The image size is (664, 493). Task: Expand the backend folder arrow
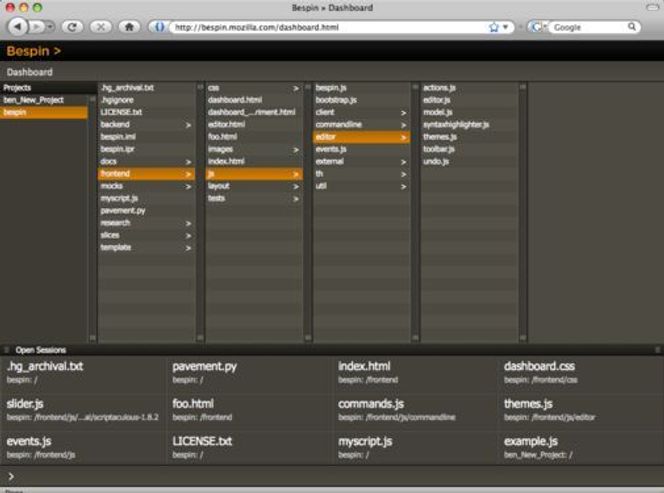point(188,125)
